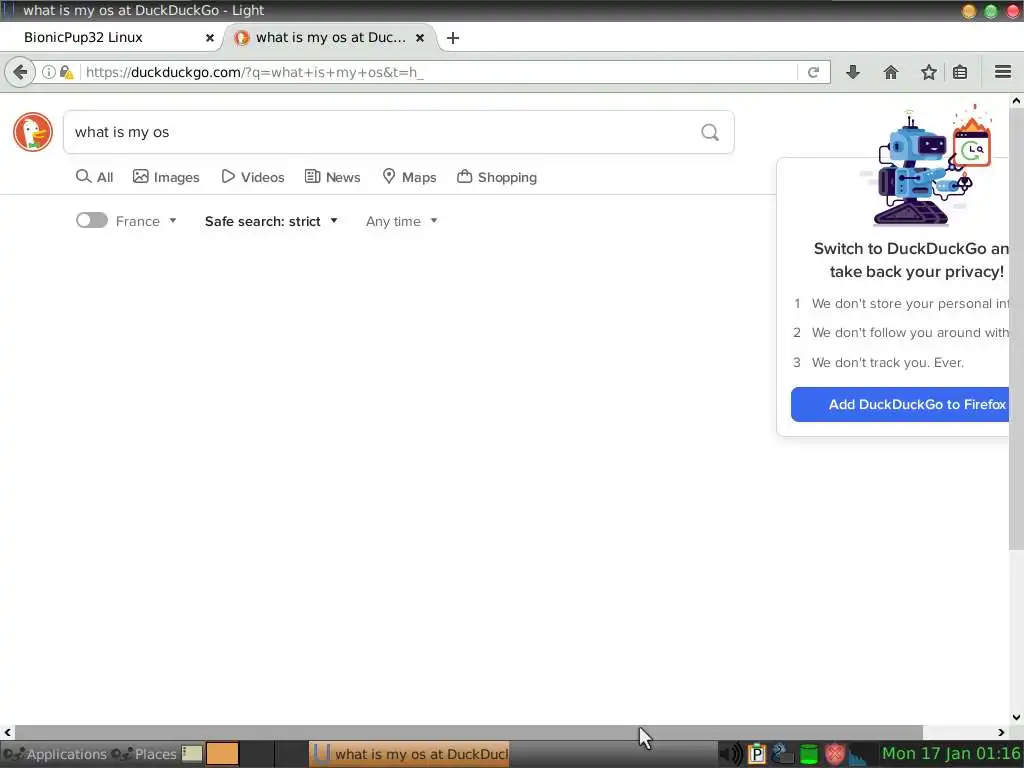
Task: Click the green storage drive tray icon
Action: click(809, 754)
